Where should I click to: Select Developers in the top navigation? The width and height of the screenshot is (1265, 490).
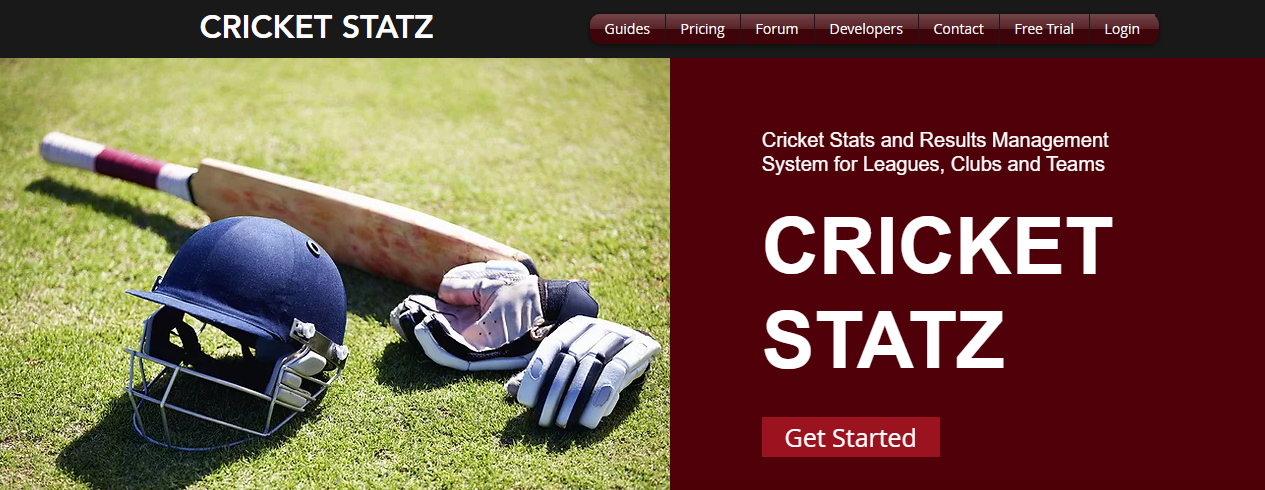tap(866, 29)
